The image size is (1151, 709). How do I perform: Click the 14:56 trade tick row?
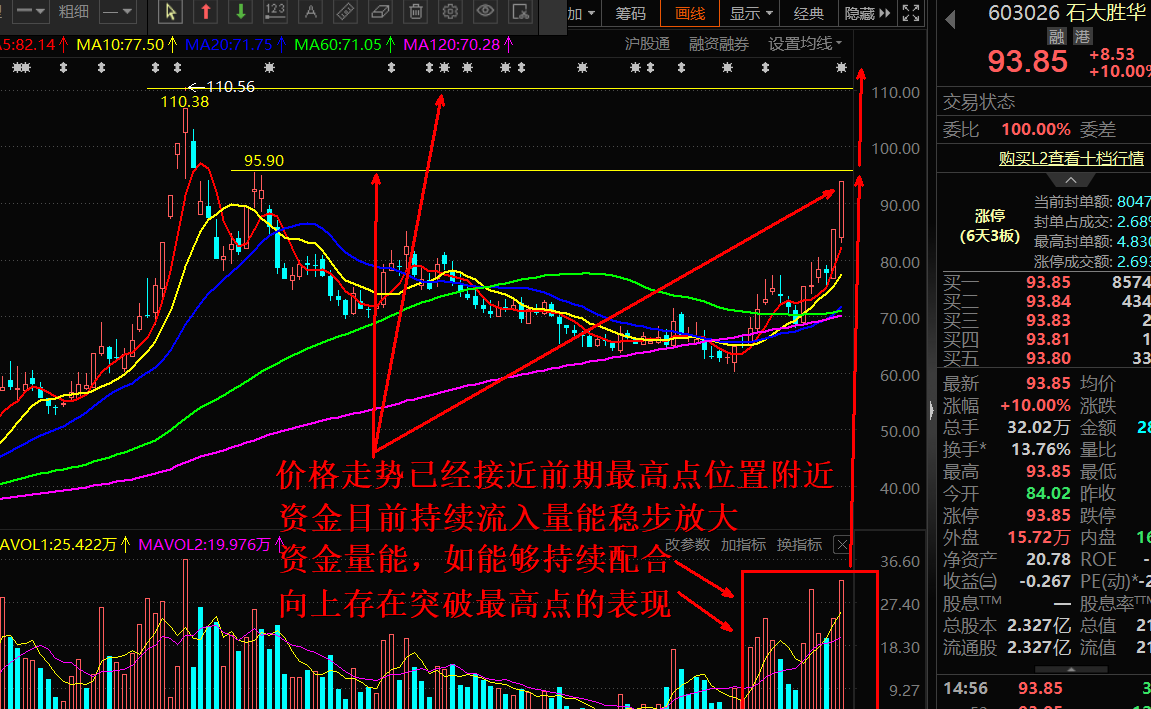click(x=1047, y=688)
